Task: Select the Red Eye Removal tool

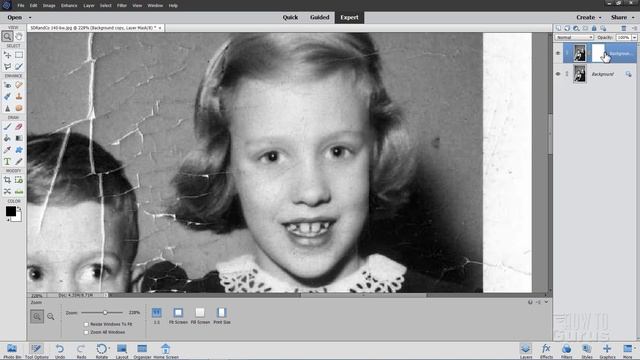Action: click(7, 85)
